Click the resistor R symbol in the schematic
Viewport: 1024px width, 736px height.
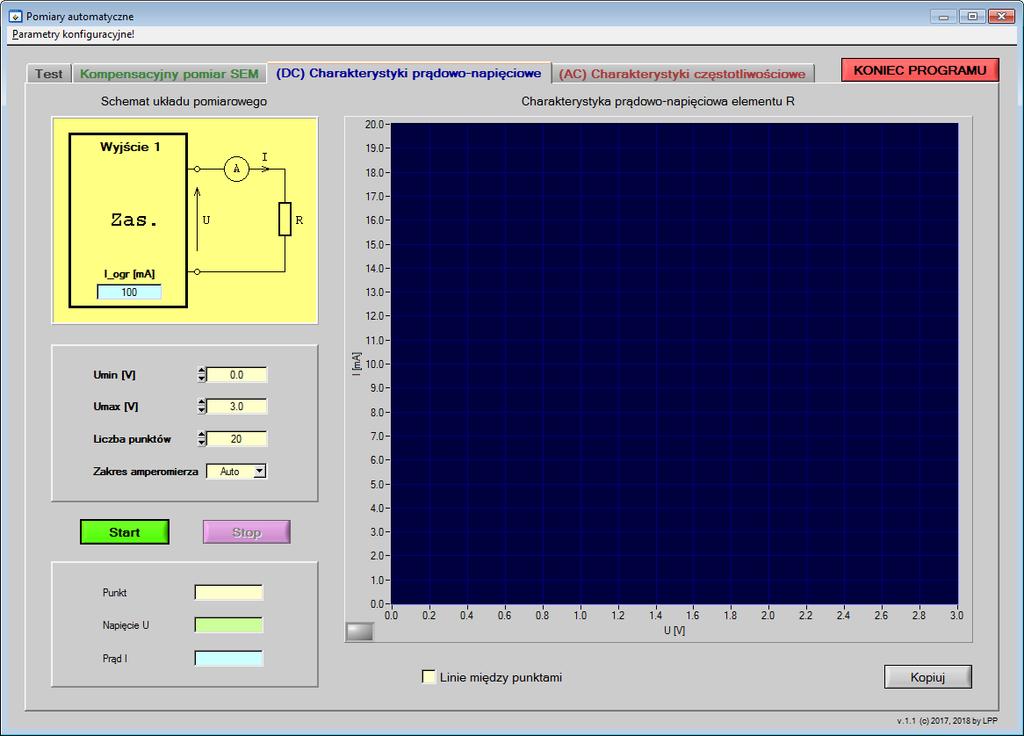[x=285, y=219]
